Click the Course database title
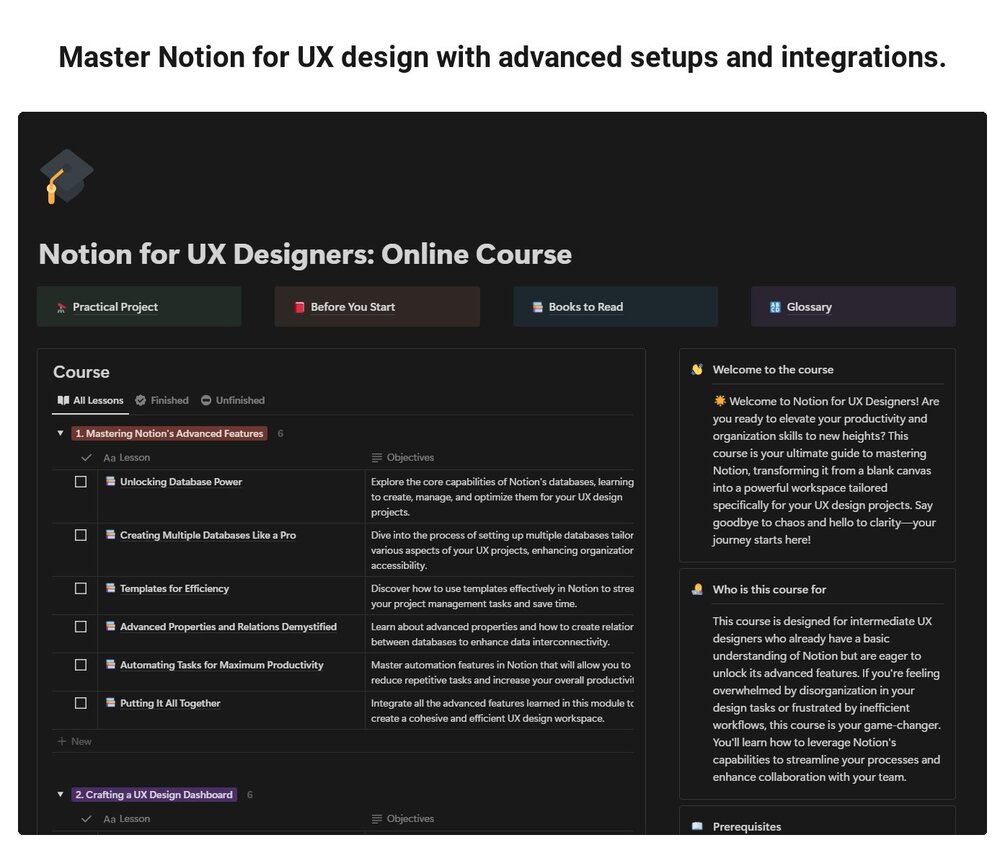 81,372
